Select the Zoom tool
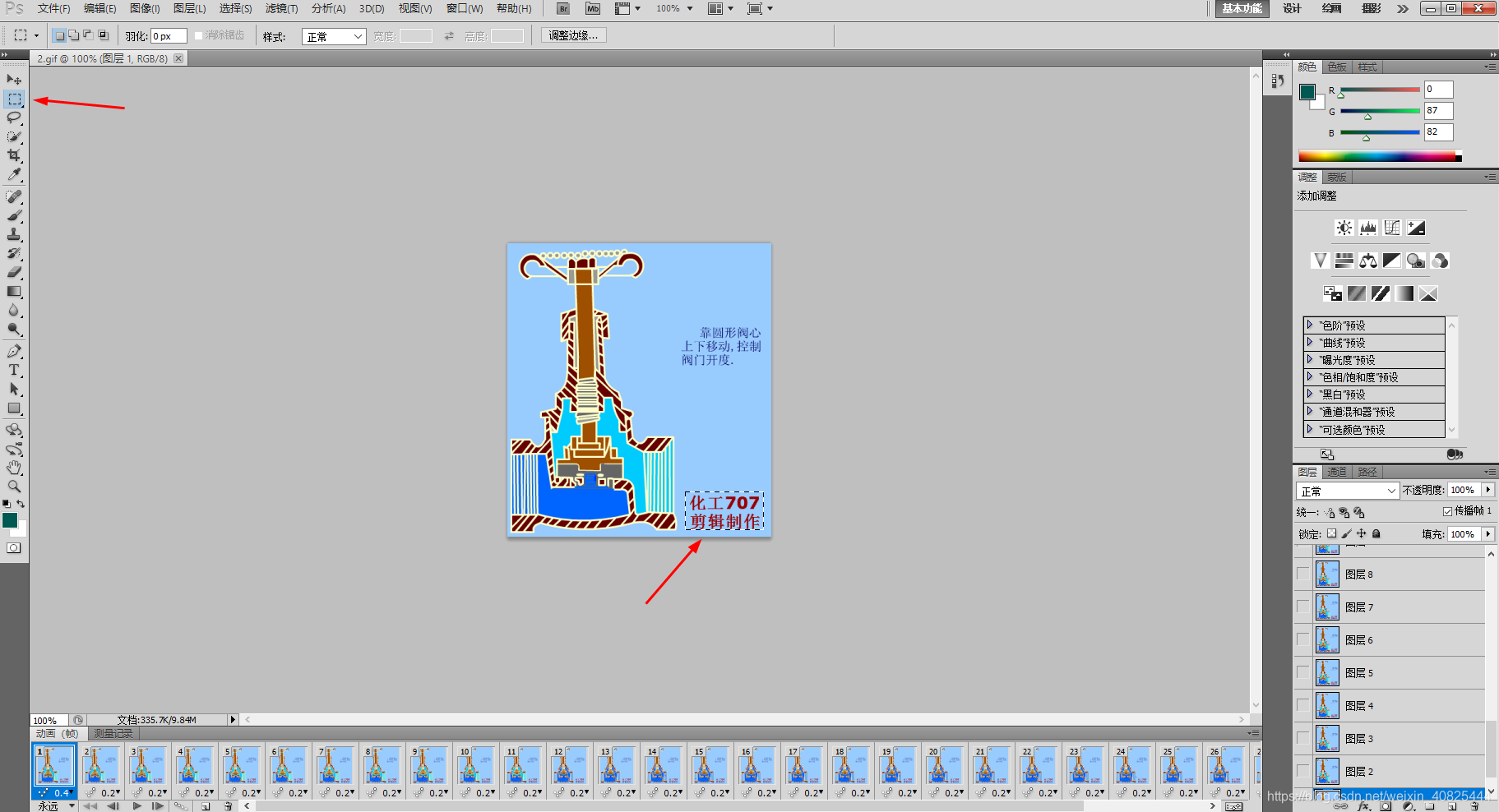Screen dimensions: 1499x812 pos(14,487)
